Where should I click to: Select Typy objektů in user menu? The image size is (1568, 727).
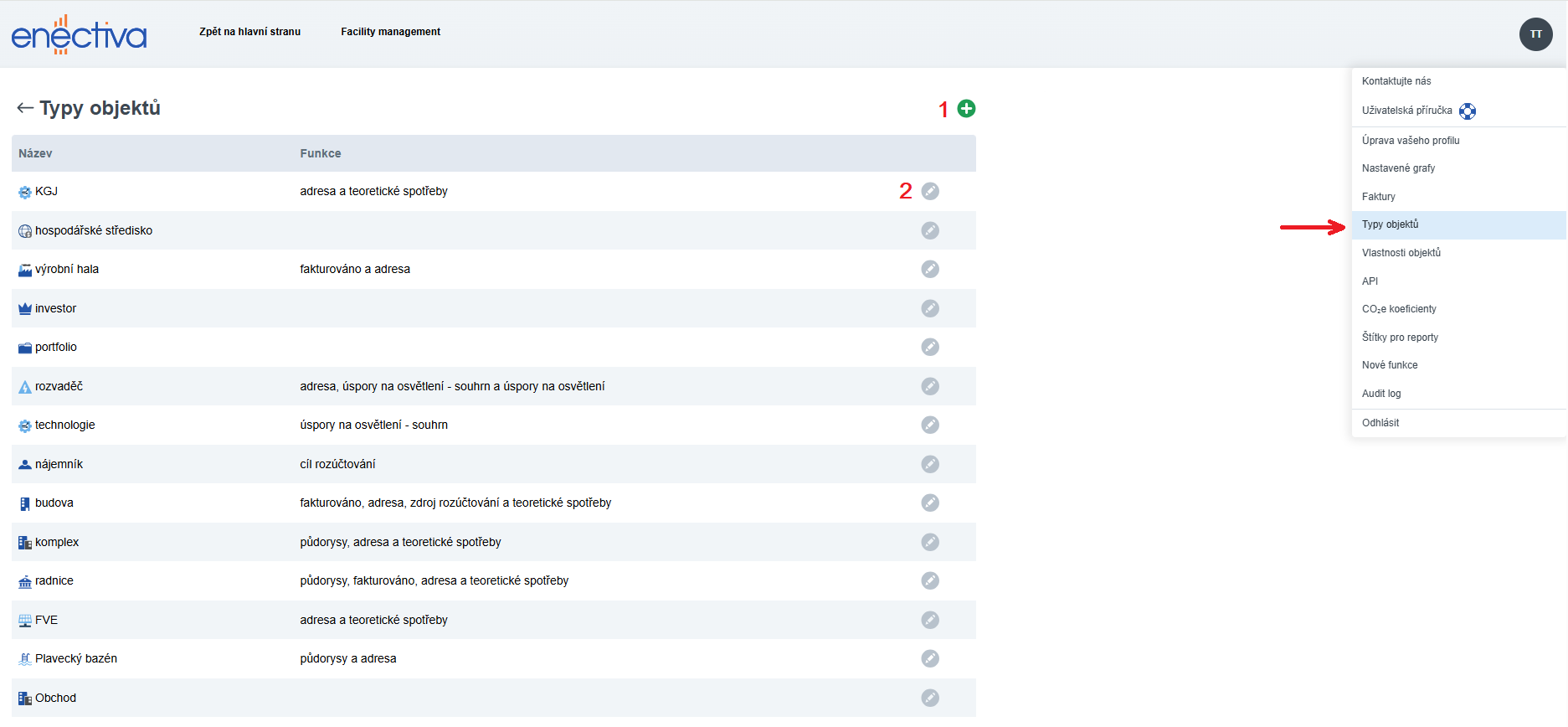tap(1390, 224)
